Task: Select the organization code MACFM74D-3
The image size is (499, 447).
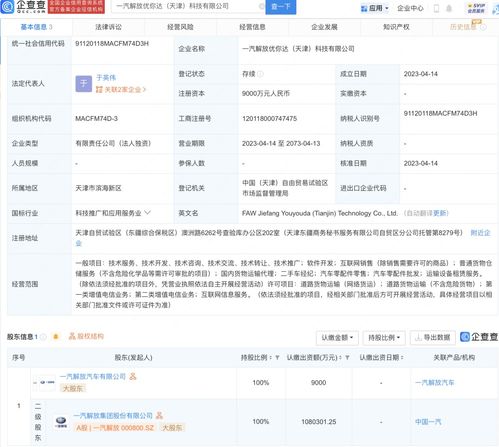Action: point(96,118)
